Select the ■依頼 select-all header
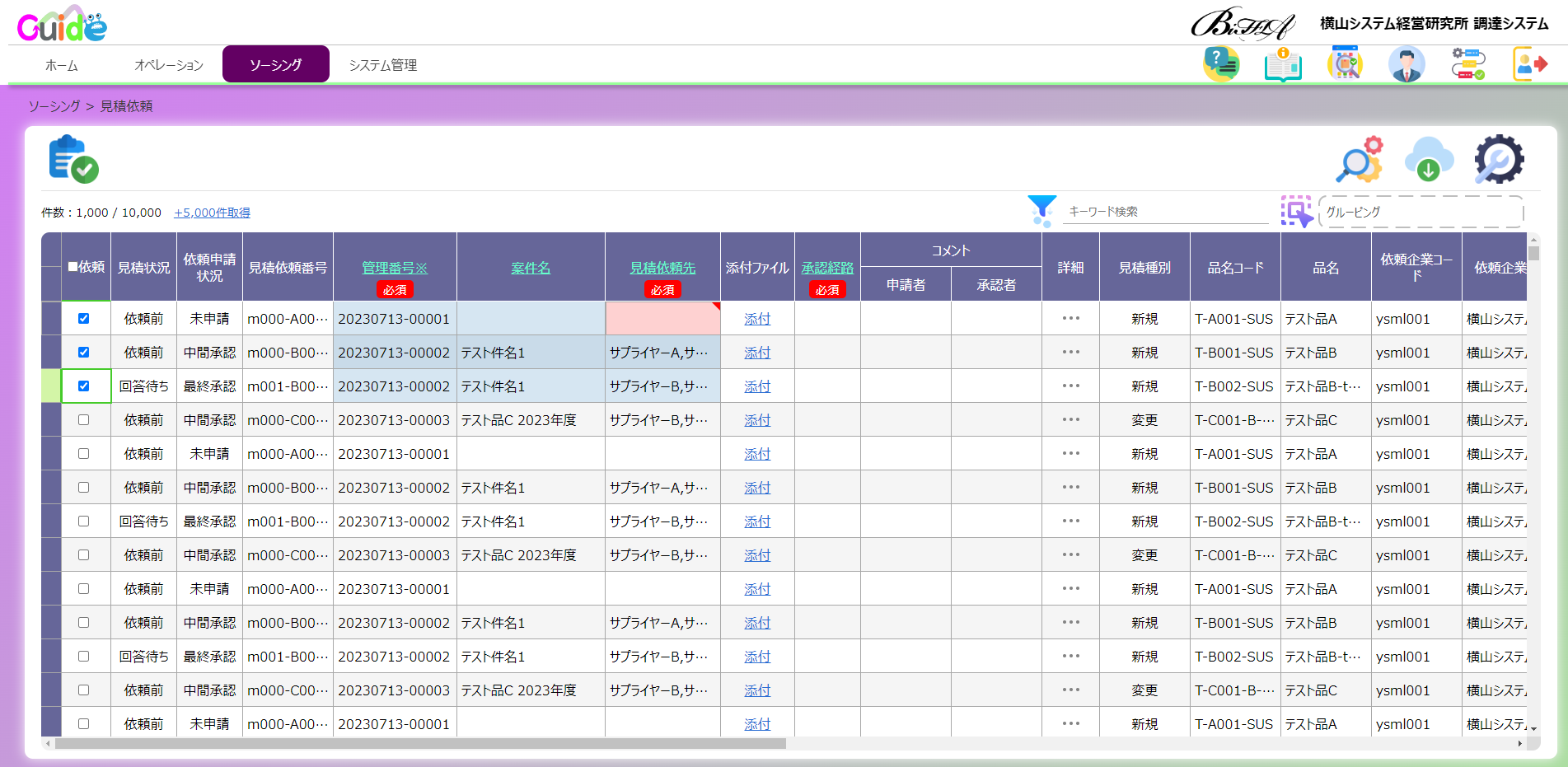This screenshot has width=1568, height=767. (x=86, y=267)
